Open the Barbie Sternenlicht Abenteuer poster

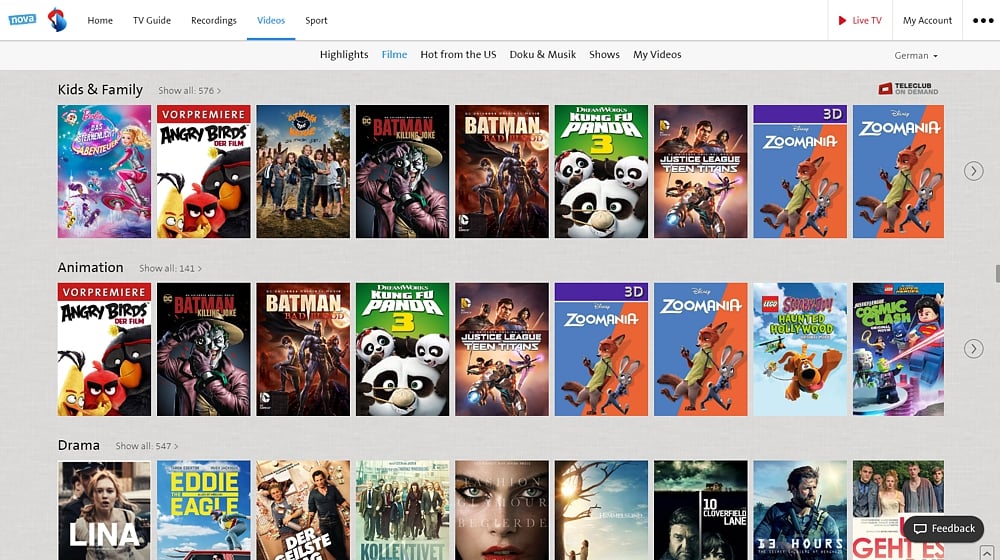[105, 172]
